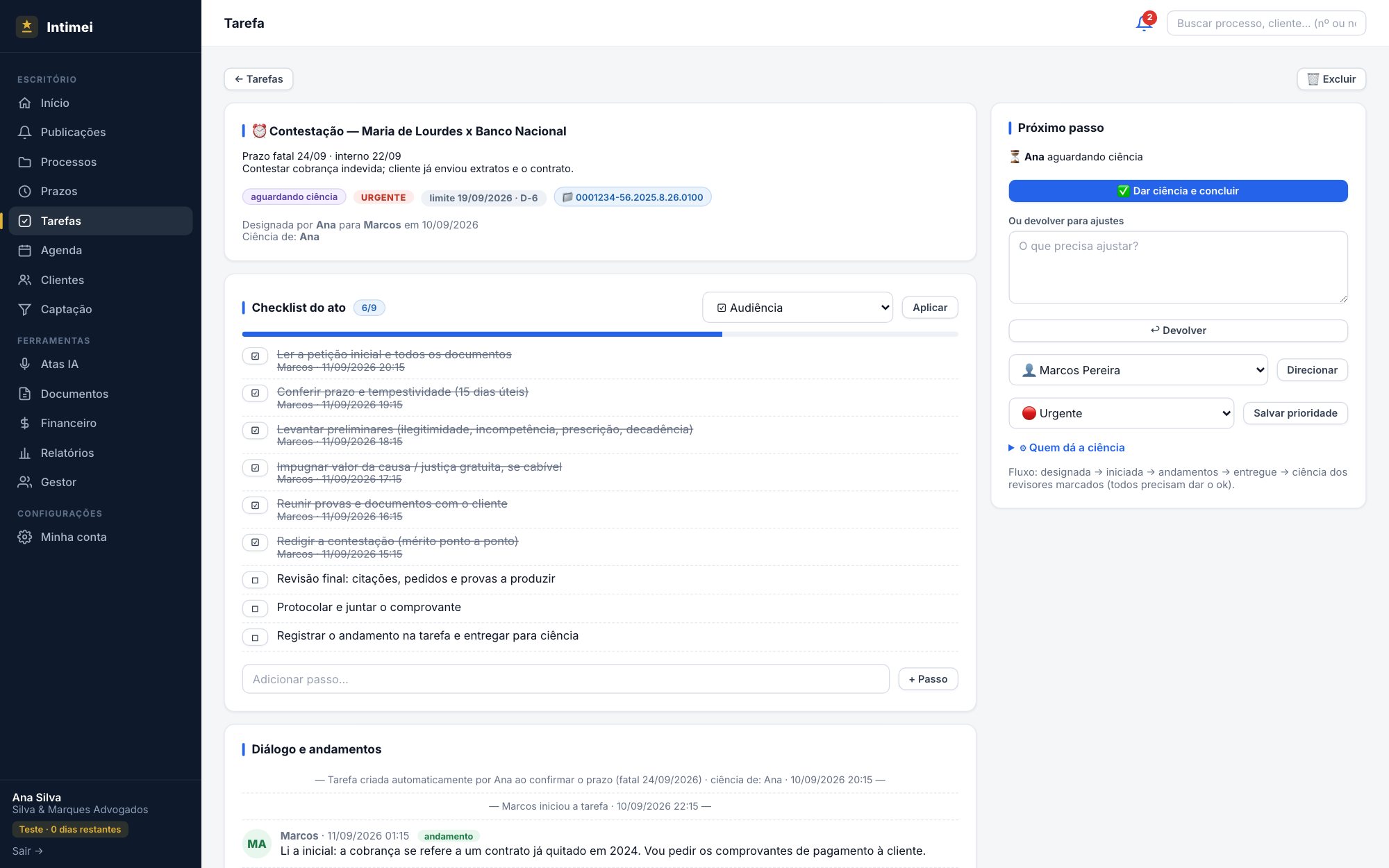Uncheck 'Conferir prazo e tempestividade' item
This screenshot has height=868, width=1389.
(x=255, y=393)
